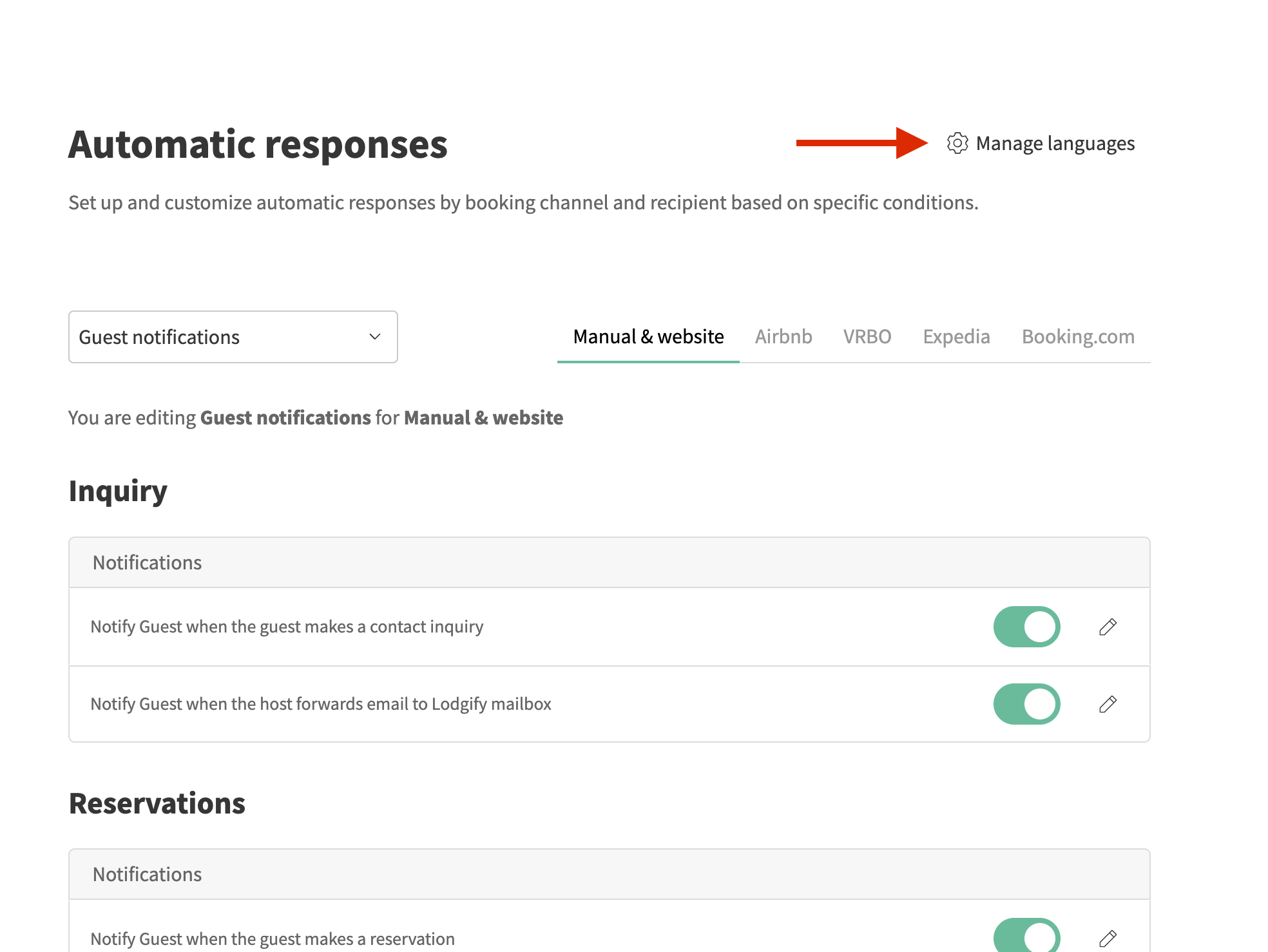The image size is (1268, 952).
Task: Edit the Lodgify mailbox forwarding notification pencil icon
Action: [1108, 704]
